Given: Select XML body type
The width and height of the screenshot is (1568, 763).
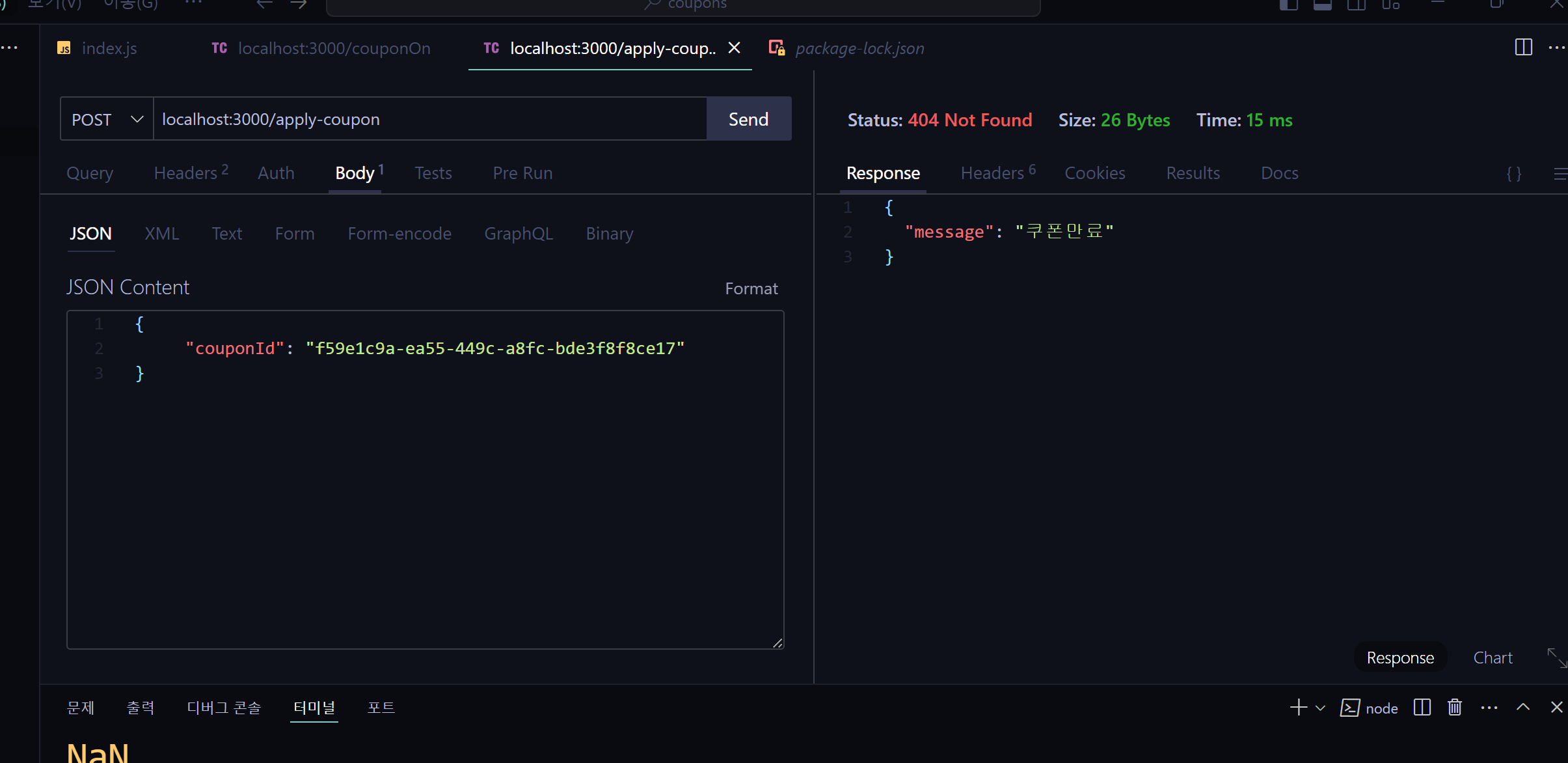Looking at the screenshot, I should [161, 234].
